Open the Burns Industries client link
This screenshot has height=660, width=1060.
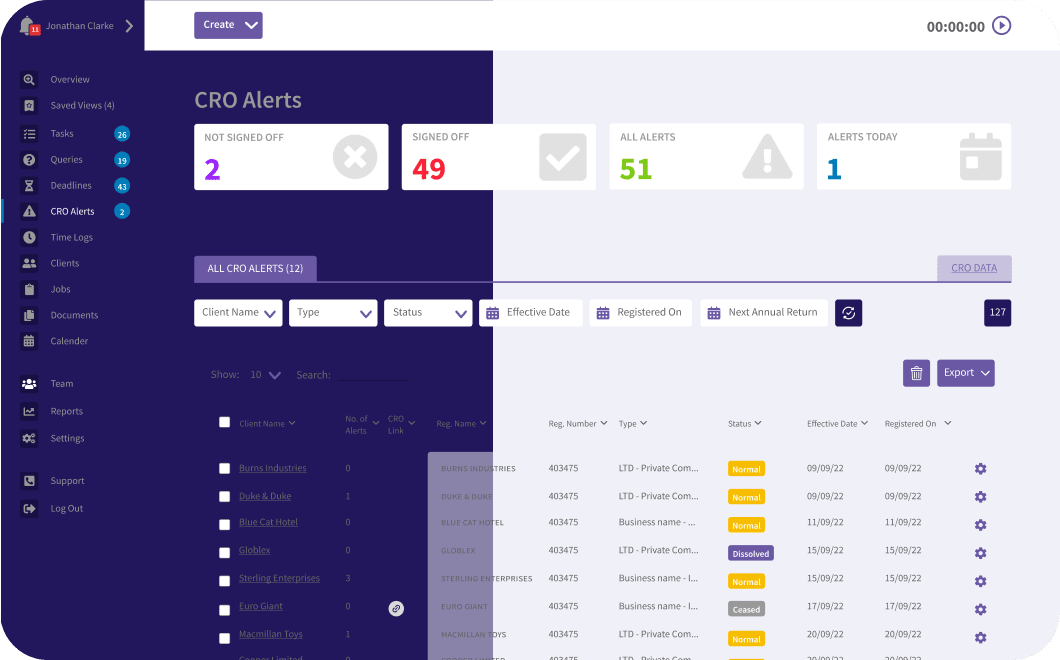pos(272,468)
